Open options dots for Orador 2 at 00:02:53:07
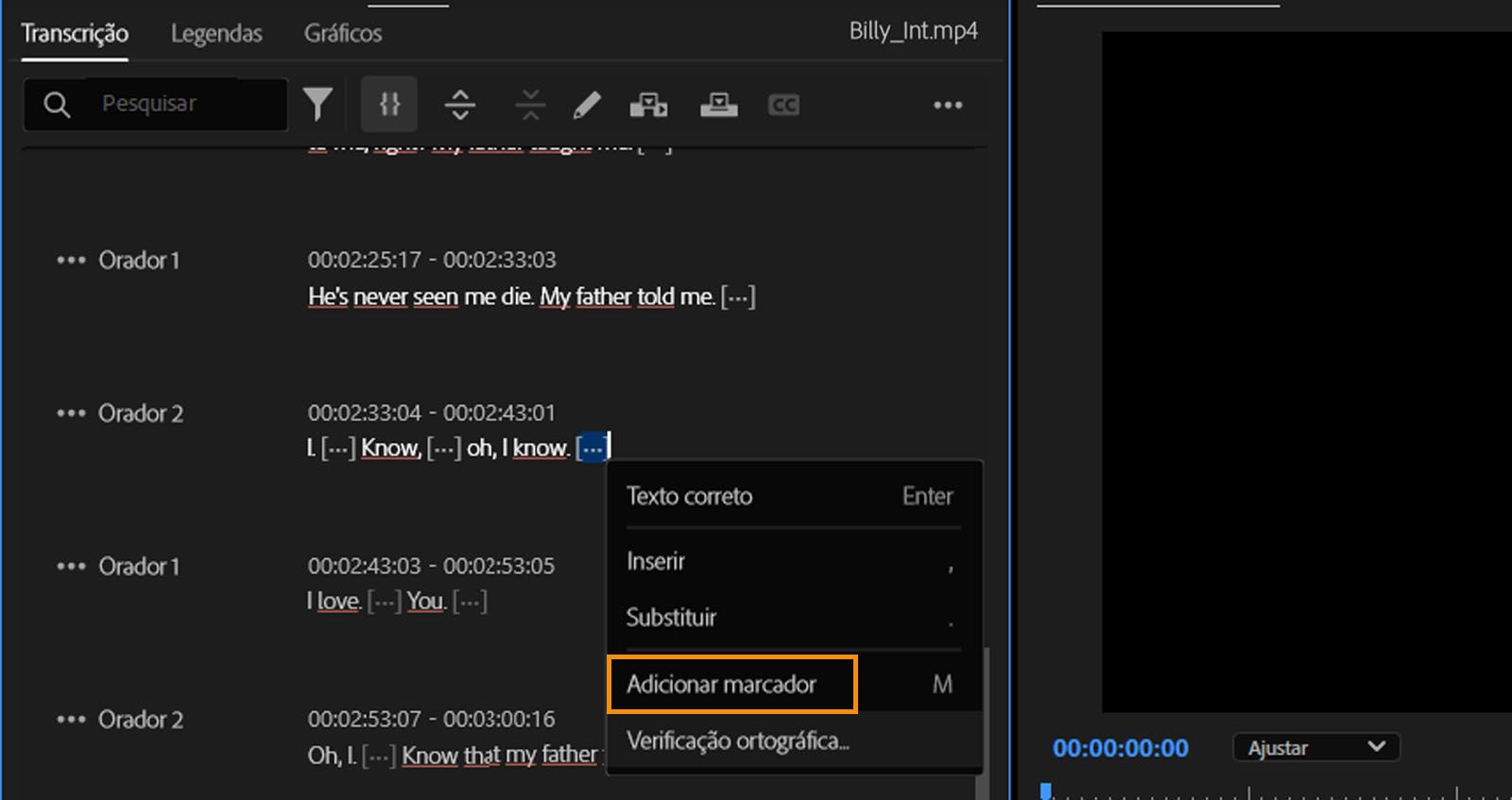 point(71,719)
